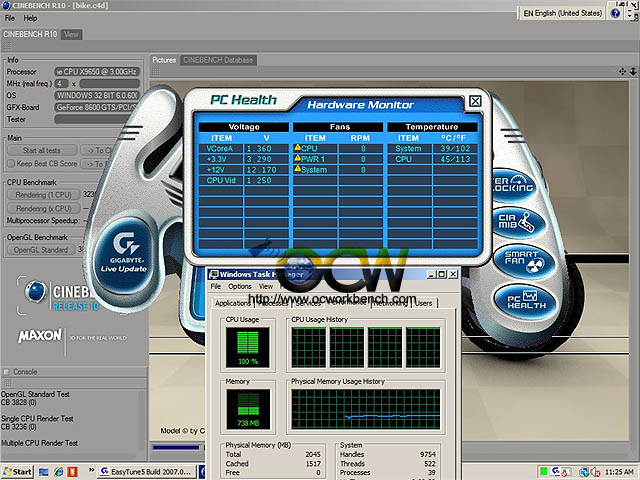Image resolution: width=640 pixels, height=480 pixels.
Task: Select the CINEBENCH Database tab
Action: click(x=218, y=60)
